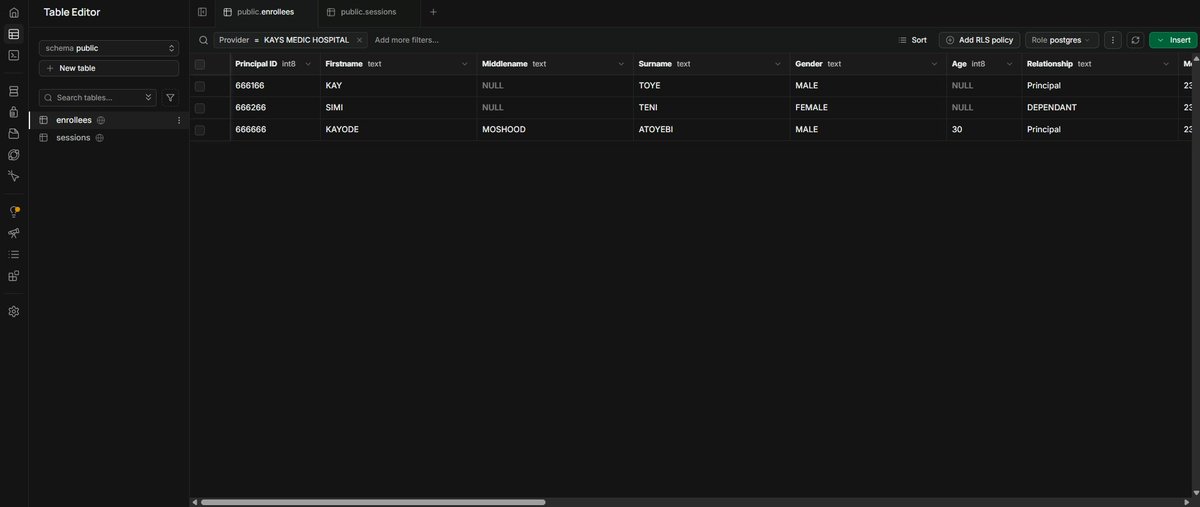Open Database sidebar icon
The width and height of the screenshot is (1200, 507).
(14, 91)
